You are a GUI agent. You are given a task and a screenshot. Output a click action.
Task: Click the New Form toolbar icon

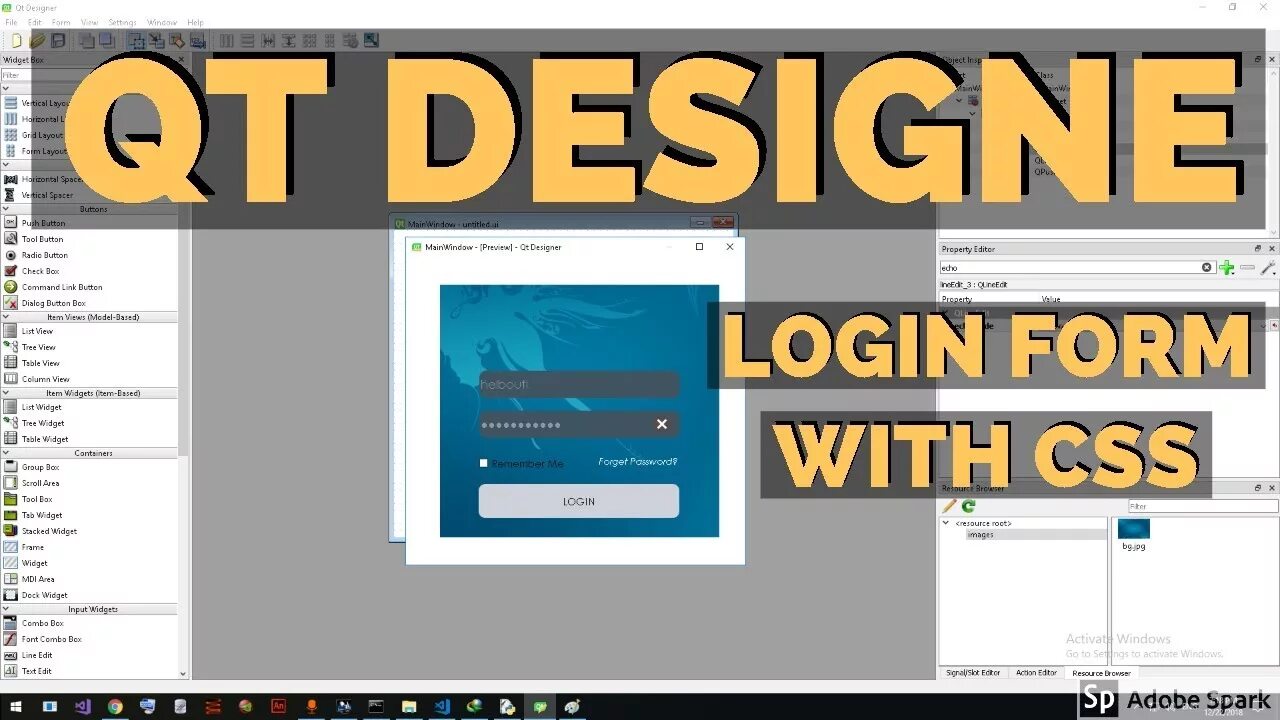point(16,41)
